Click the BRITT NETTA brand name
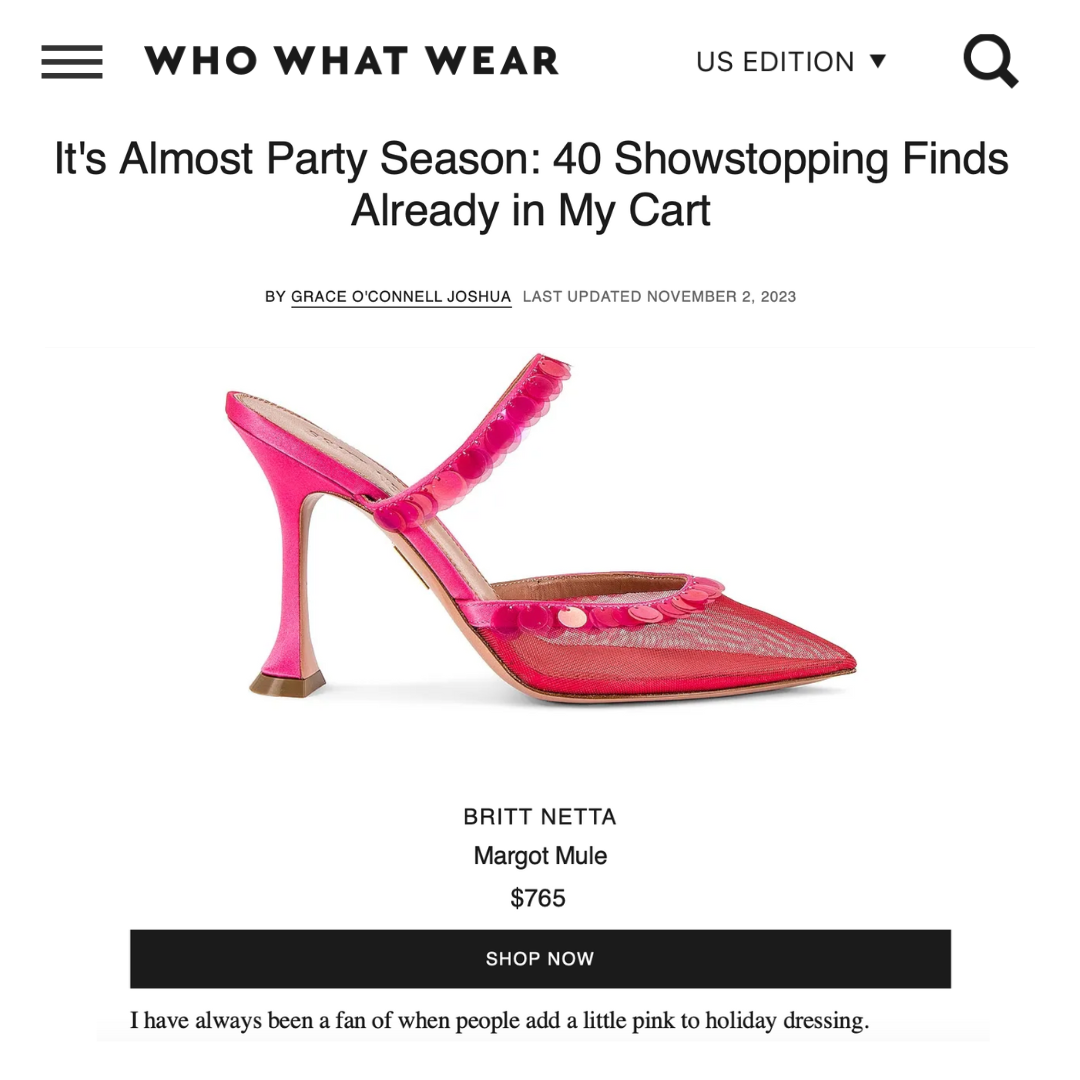 point(540,817)
